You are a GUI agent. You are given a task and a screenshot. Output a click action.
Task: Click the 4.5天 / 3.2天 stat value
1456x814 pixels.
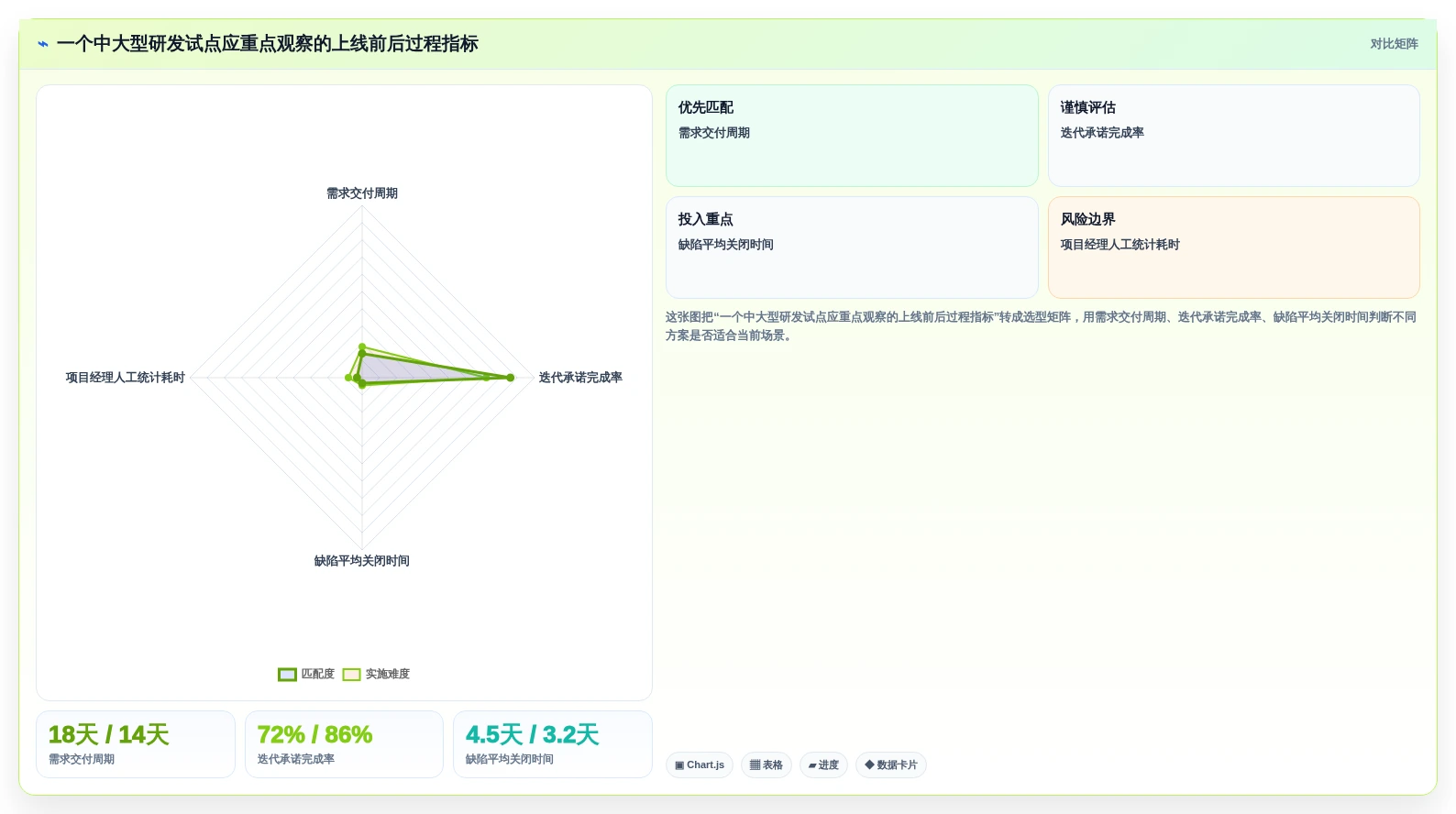(532, 735)
